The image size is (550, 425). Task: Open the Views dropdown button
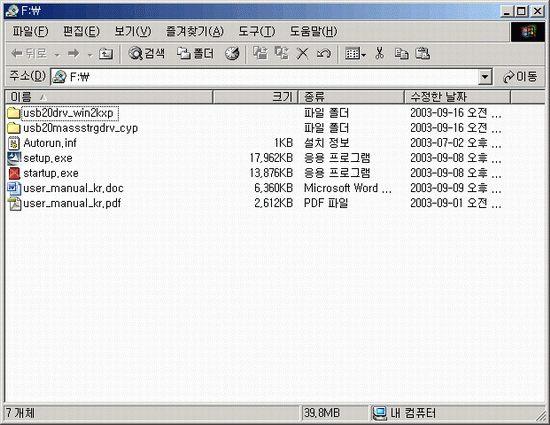click(x=355, y=54)
